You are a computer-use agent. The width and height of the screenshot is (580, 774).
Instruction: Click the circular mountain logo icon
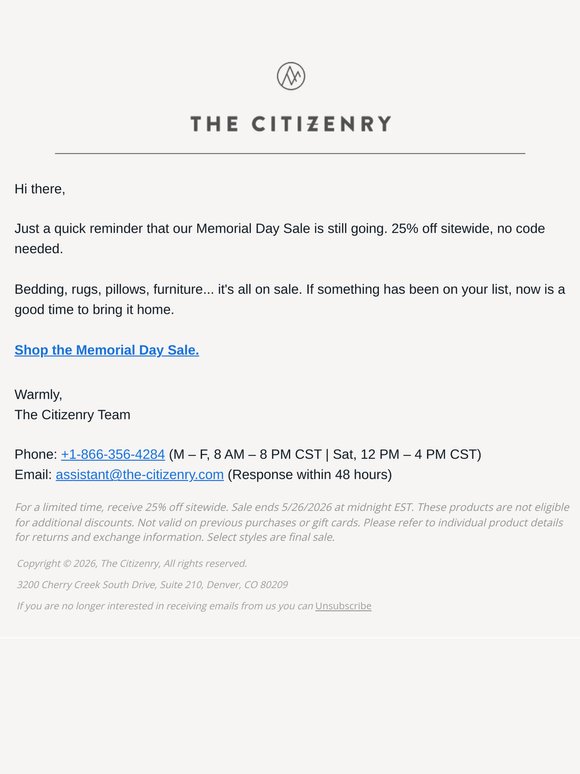(291, 76)
